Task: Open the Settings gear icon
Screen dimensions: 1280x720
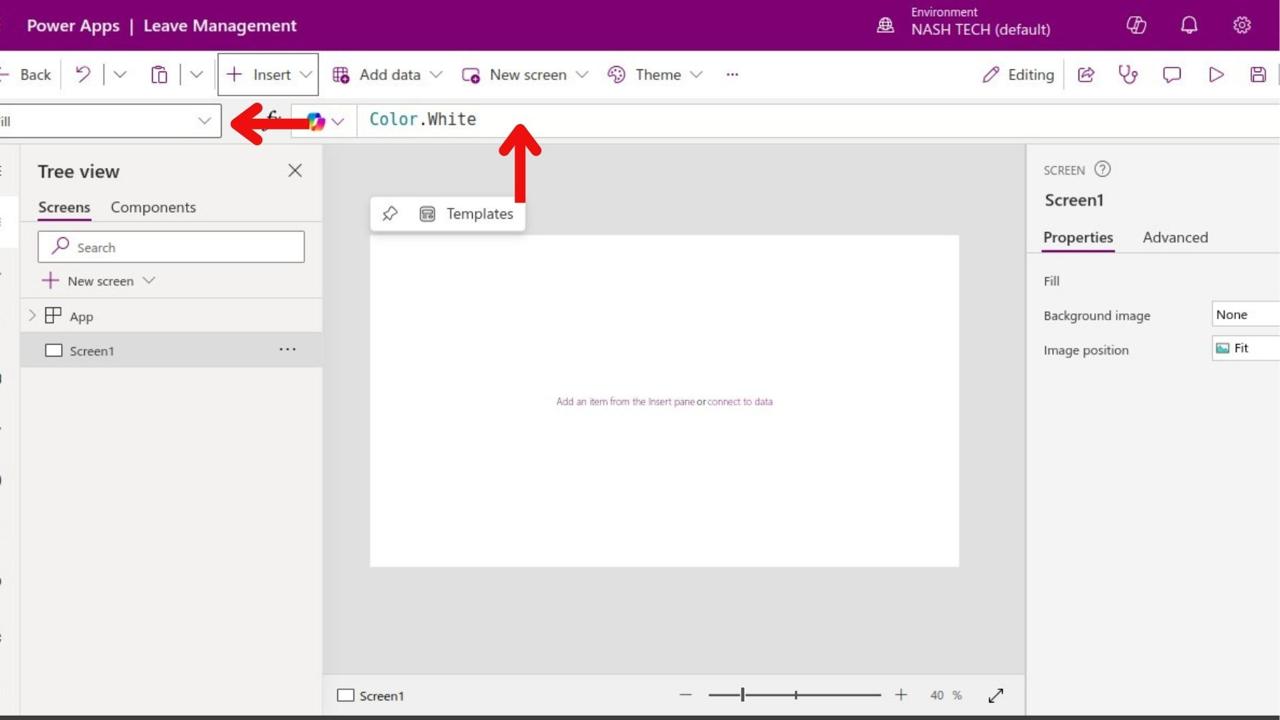Action: pos(1242,26)
